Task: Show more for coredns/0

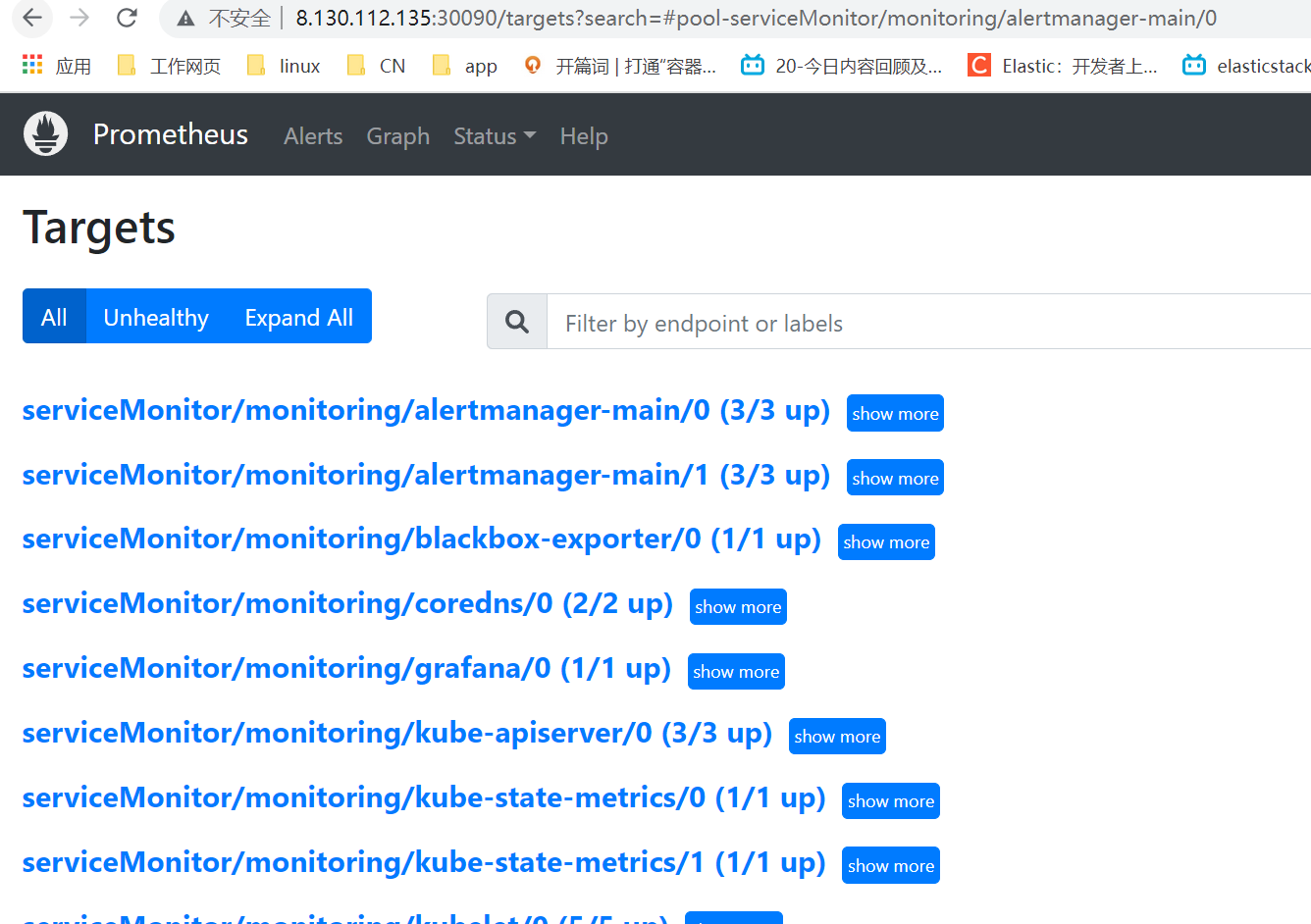Action: tap(738, 606)
